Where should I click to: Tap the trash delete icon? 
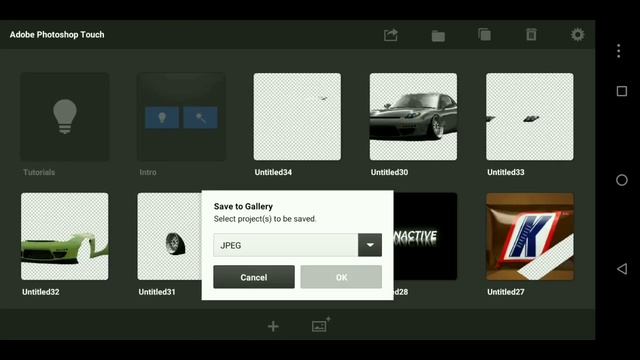tap(531, 35)
